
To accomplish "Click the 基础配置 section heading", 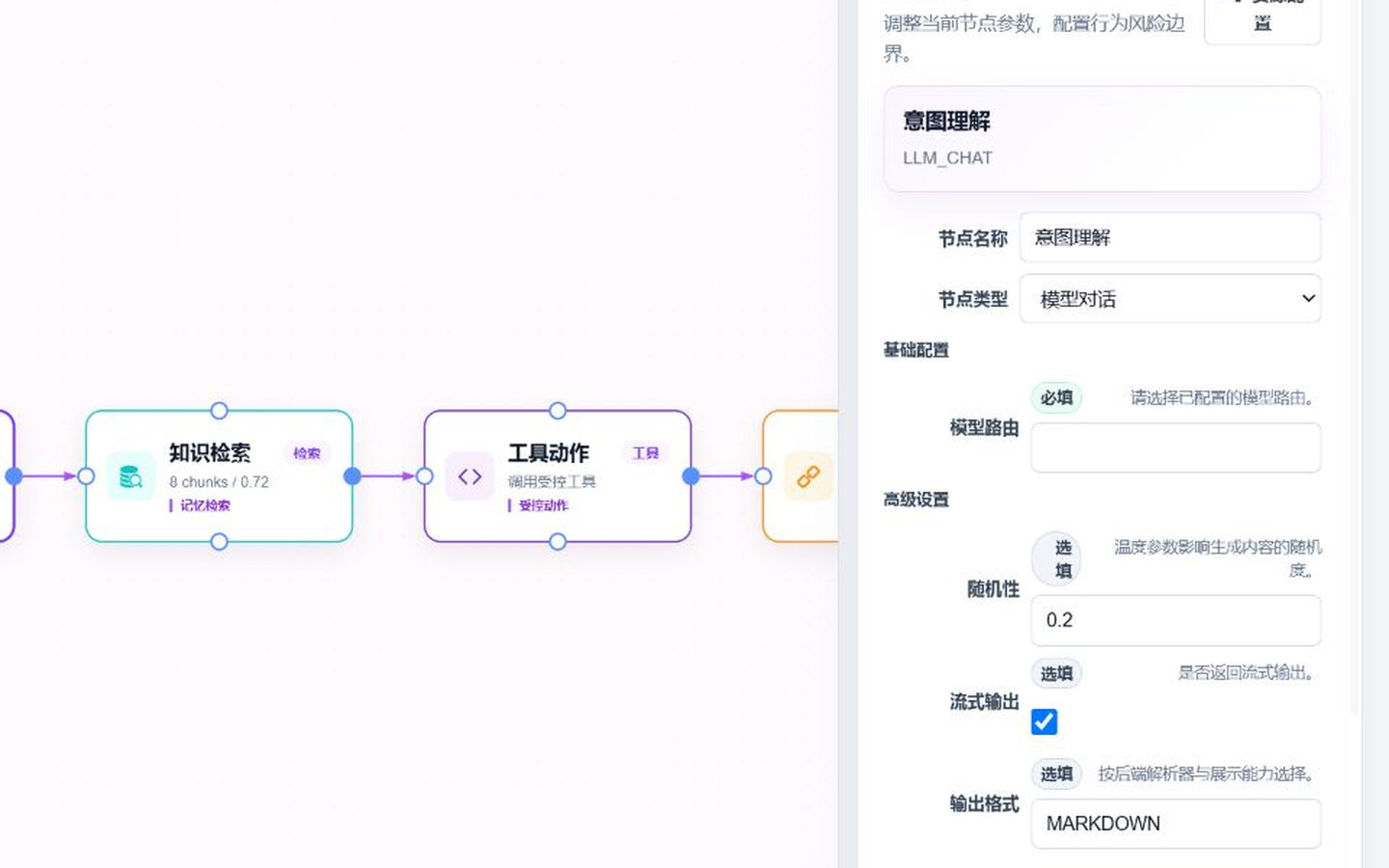I will click(x=916, y=350).
